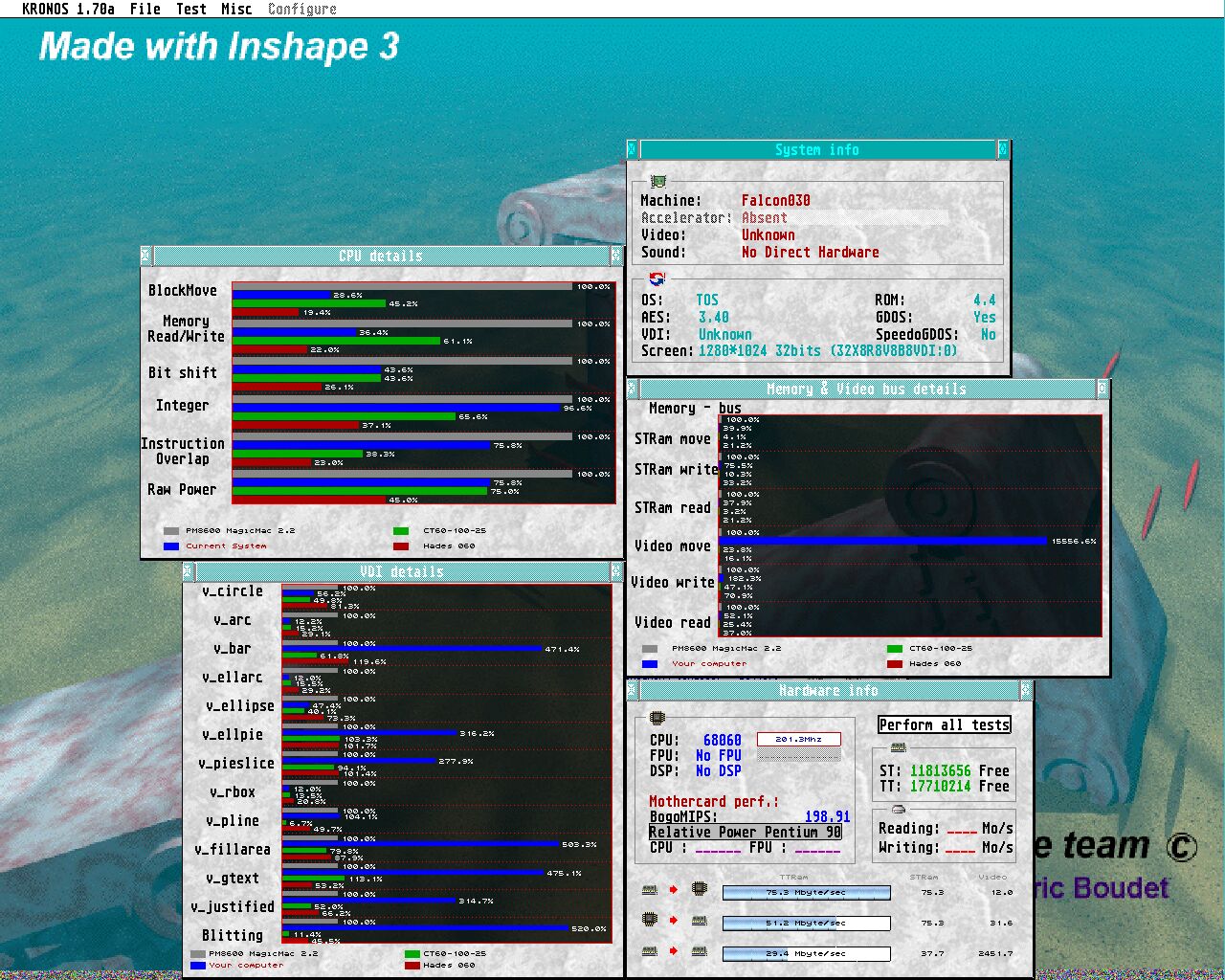Screen dimensions: 1225x980
Task: Click the red-blue OS logo icon
Action: coord(657,278)
